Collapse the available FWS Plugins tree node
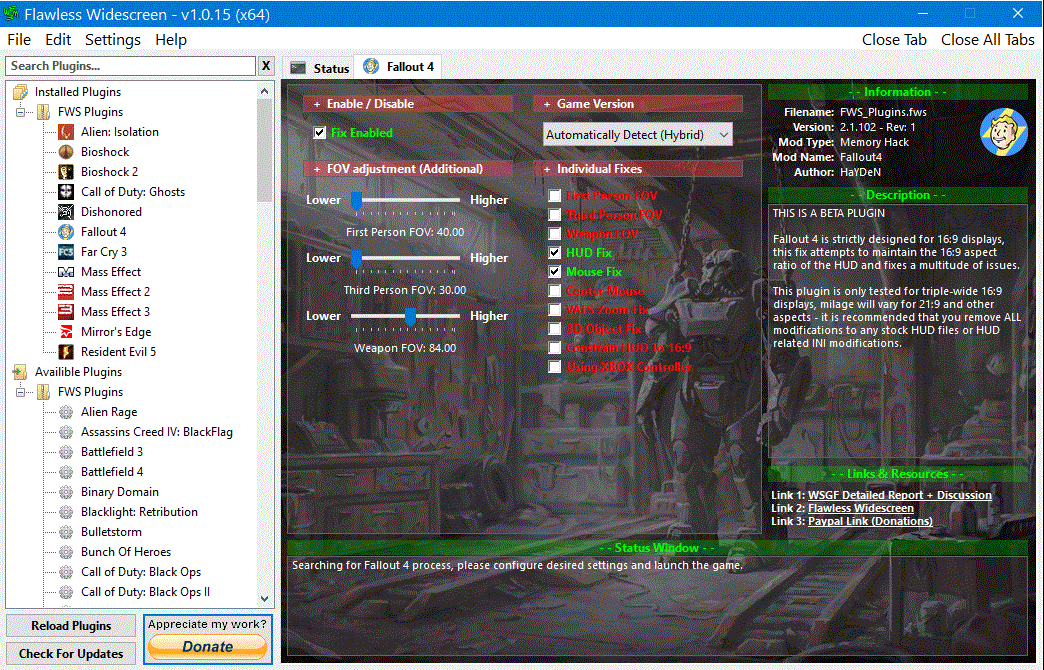This screenshot has height=670, width=1044. click(21, 392)
